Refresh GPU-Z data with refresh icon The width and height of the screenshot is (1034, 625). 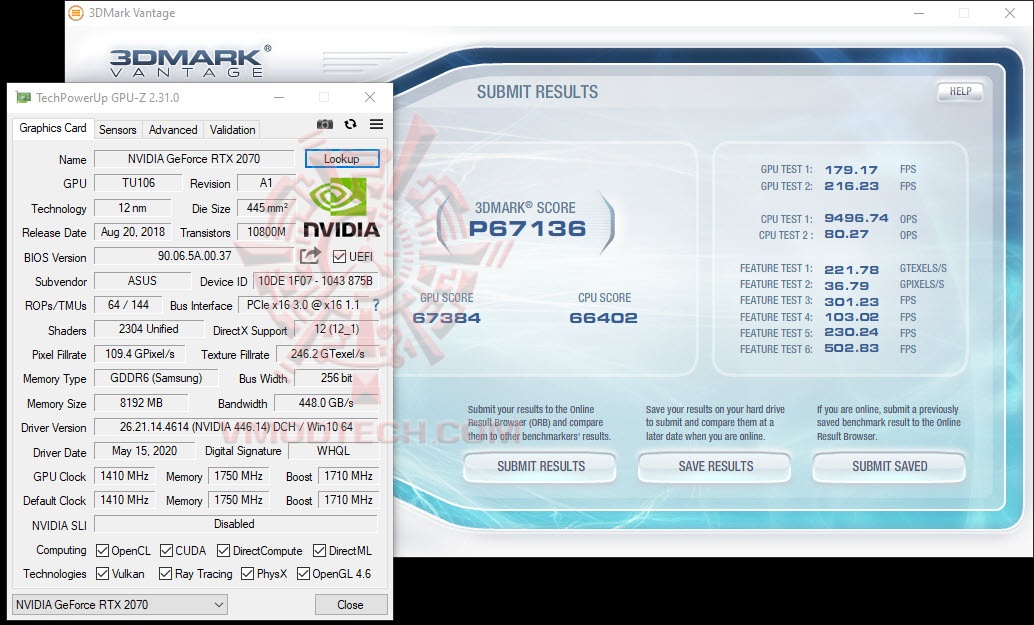[350, 124]
